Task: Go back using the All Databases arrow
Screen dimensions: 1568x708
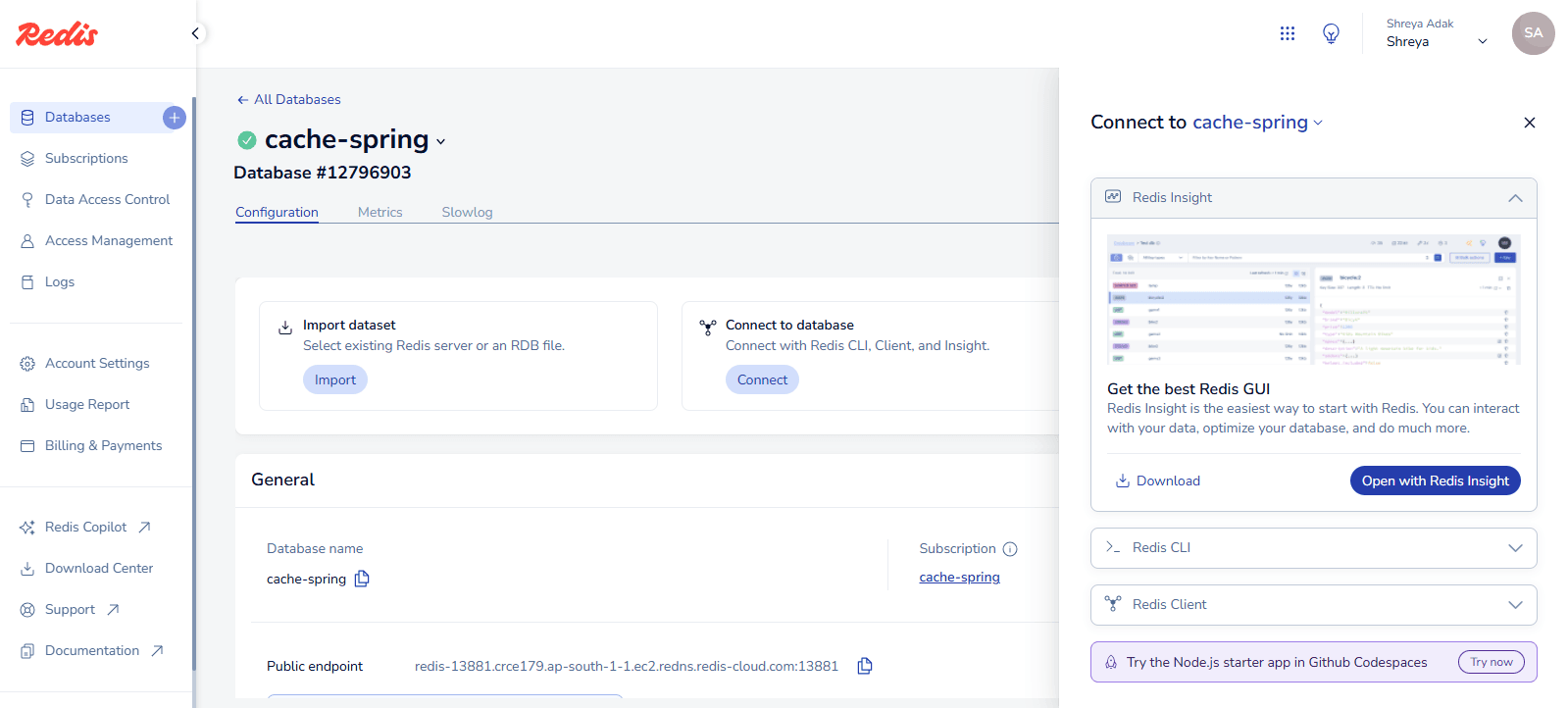Action: click(x=242, y=100)
